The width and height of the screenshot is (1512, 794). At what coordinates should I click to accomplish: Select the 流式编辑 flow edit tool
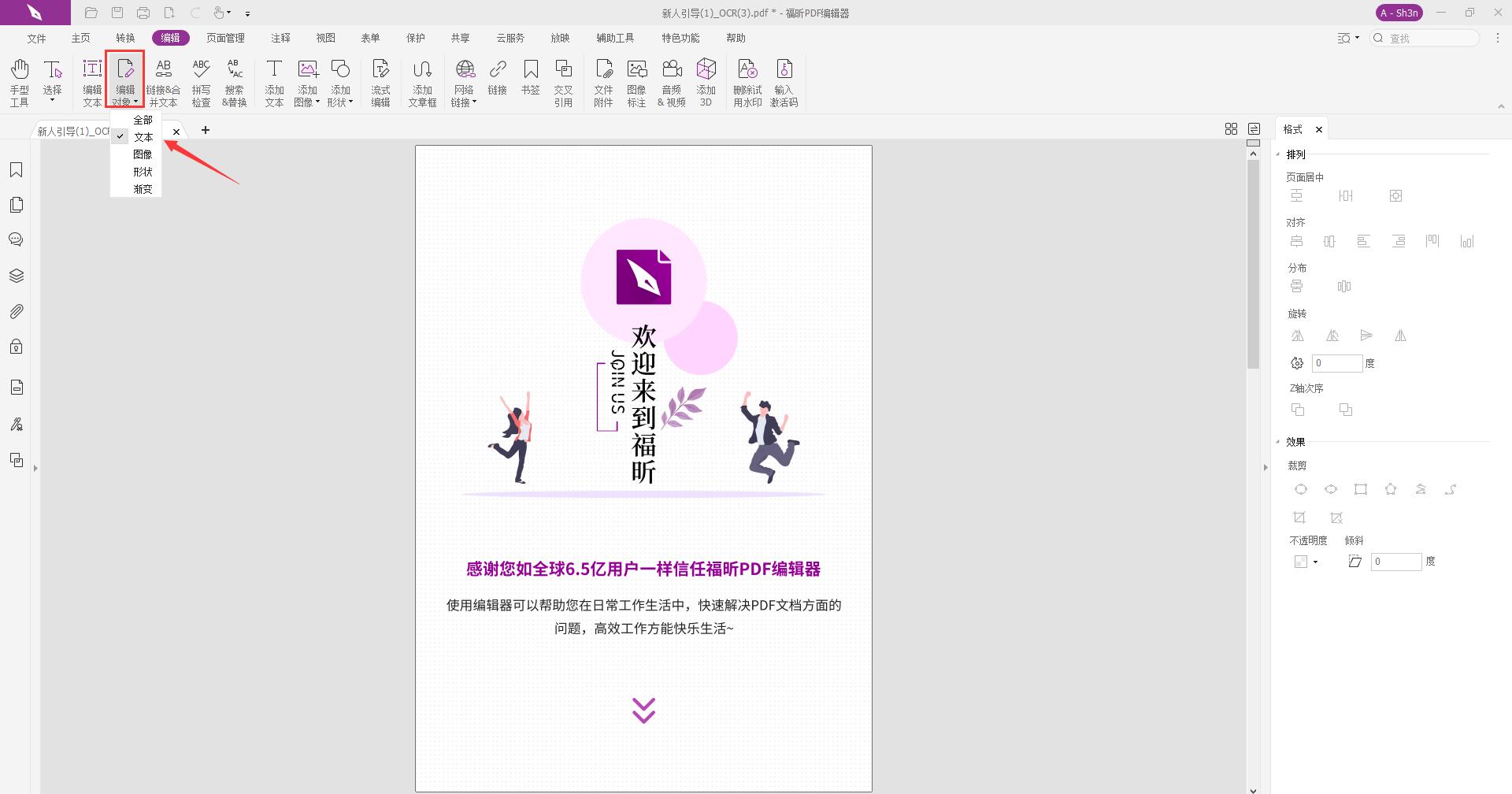point(380,81)
